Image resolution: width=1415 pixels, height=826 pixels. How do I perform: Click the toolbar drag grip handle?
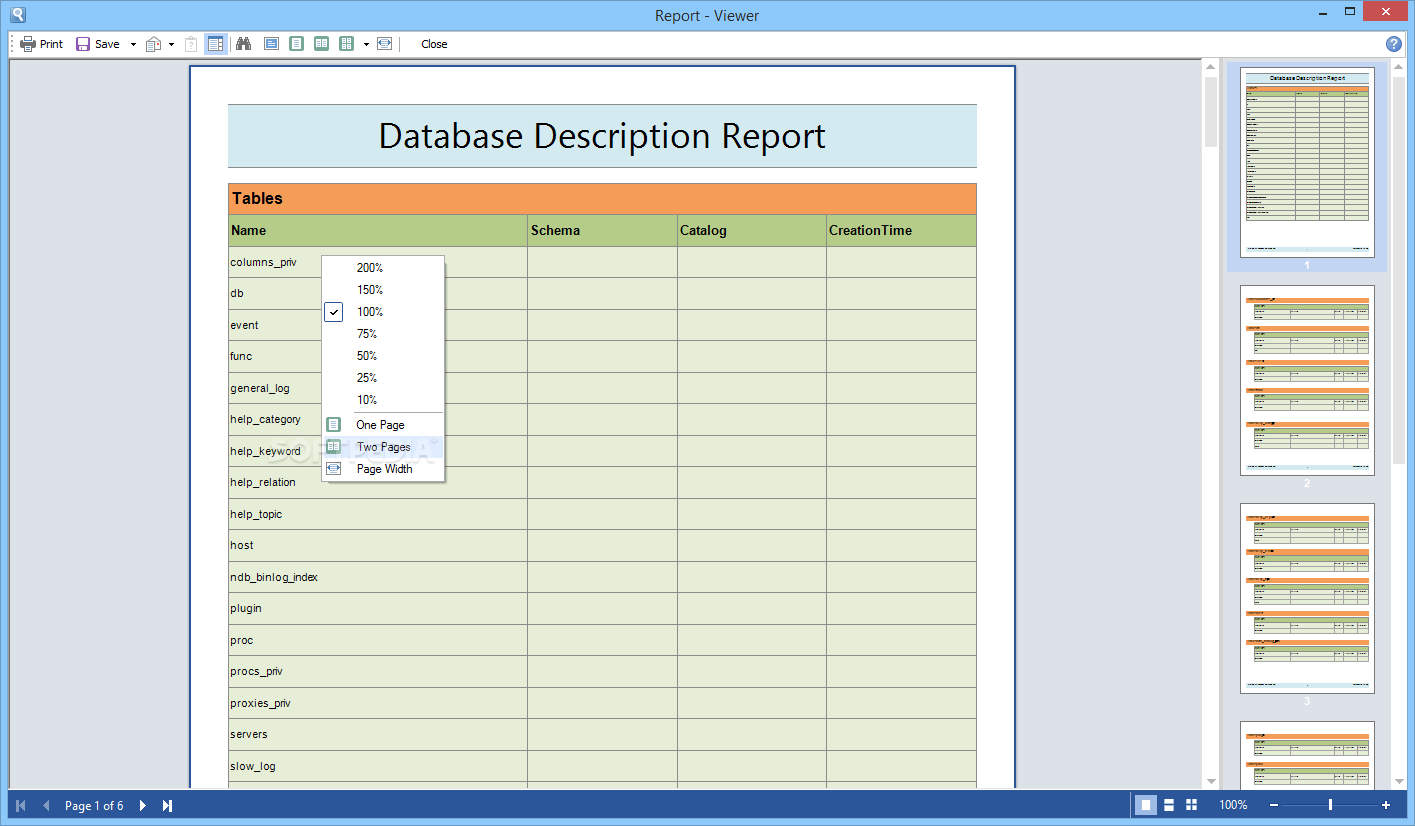[13, 44]
